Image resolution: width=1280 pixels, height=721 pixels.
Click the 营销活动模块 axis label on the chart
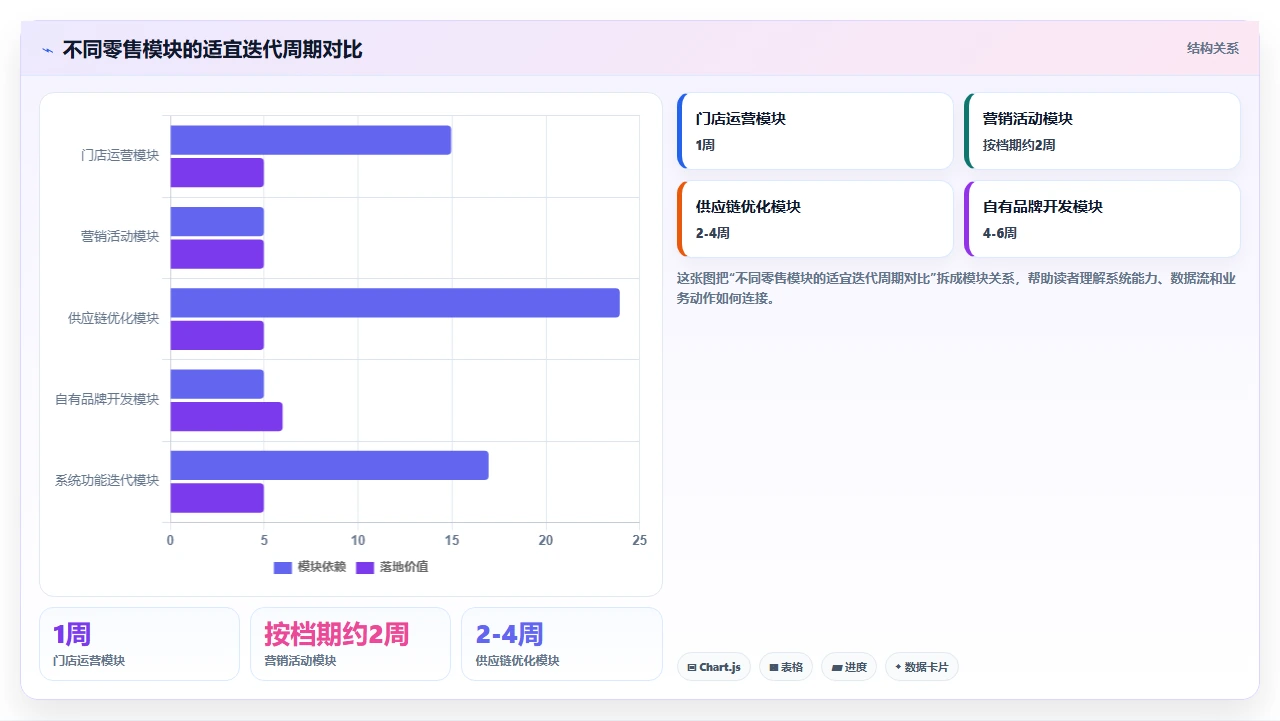point(120,237)
